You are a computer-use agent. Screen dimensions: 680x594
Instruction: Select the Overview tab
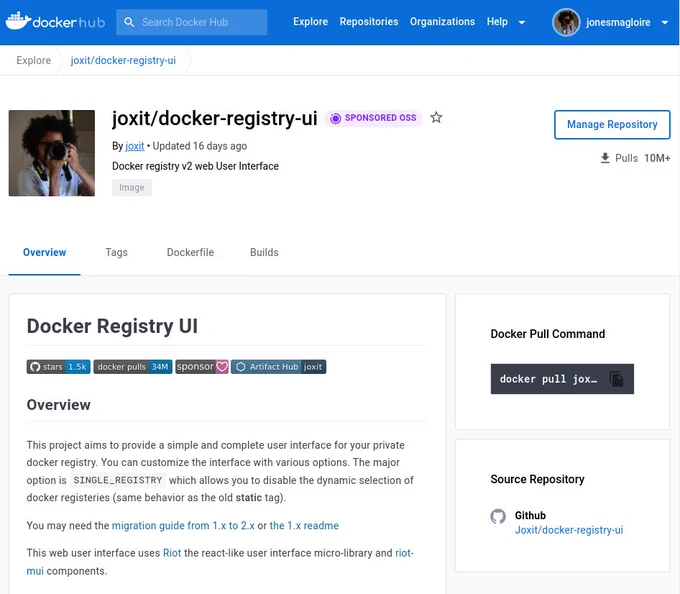pyautogui.click(x=45, y=252)
